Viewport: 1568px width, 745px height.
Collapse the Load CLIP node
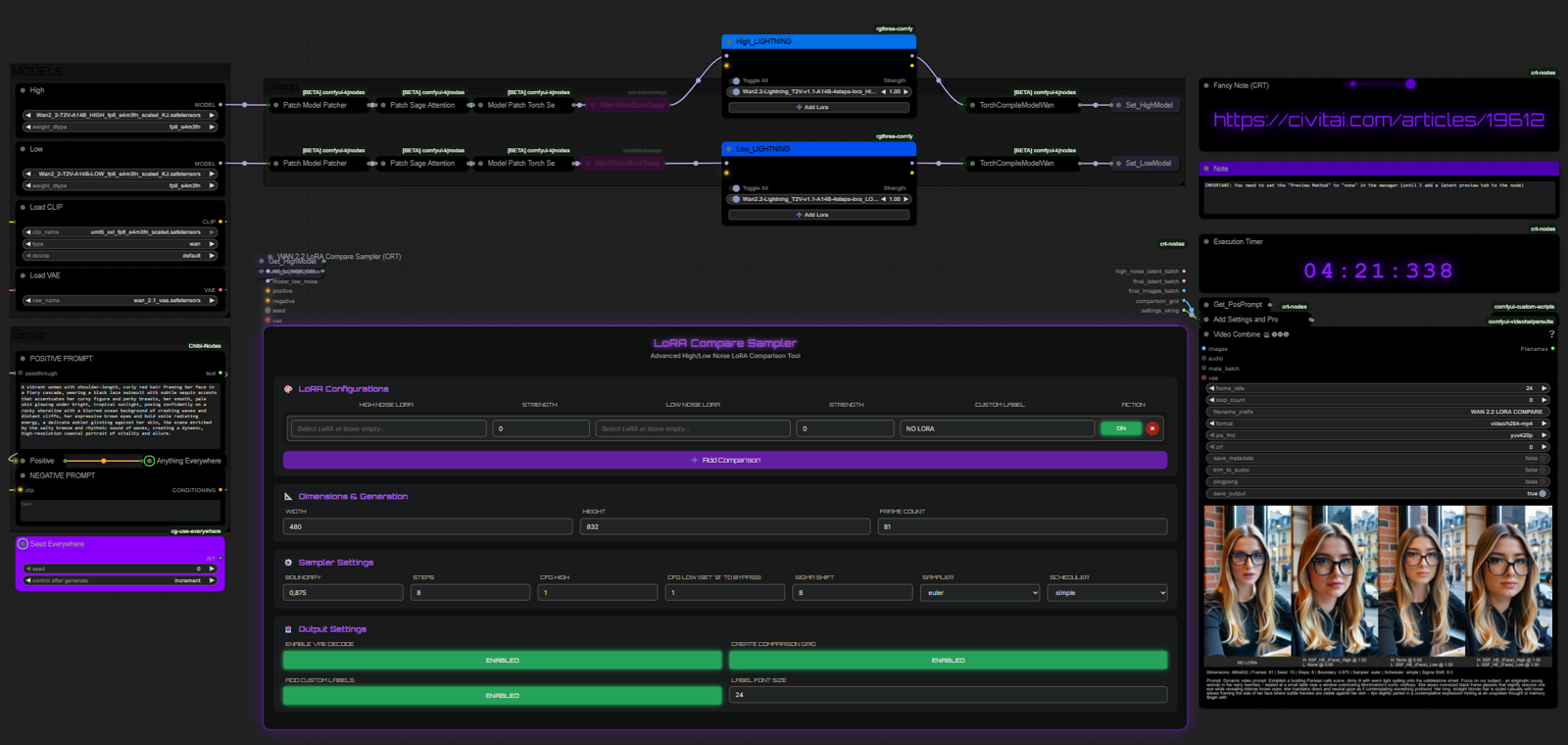pos(23,207)
